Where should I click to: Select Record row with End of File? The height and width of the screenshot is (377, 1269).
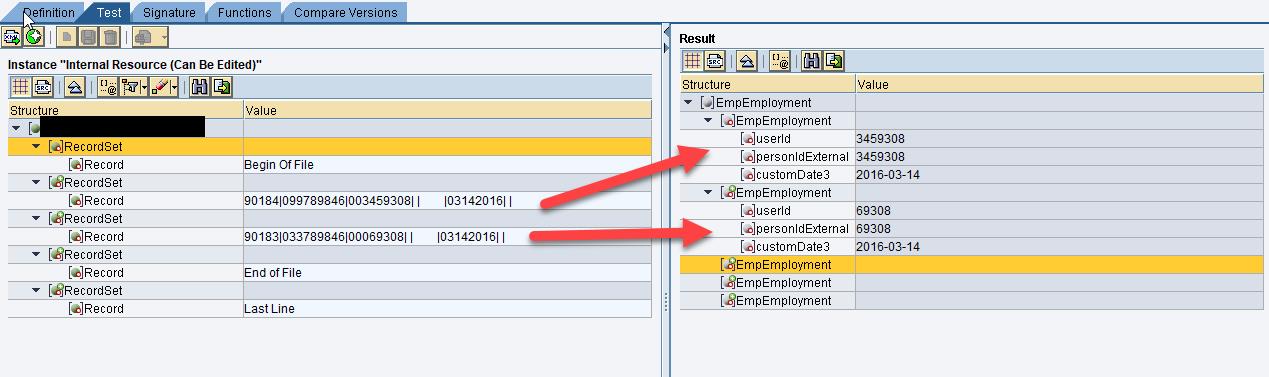click(329, 272)
